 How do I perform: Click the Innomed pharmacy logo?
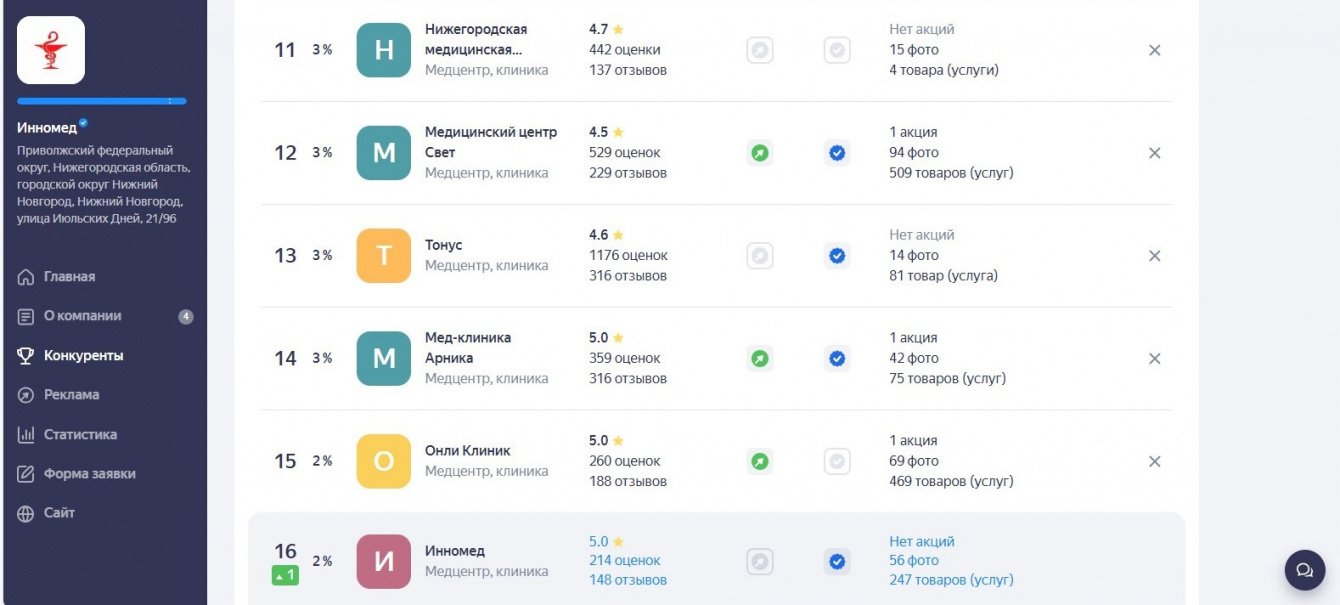(51, 50)
